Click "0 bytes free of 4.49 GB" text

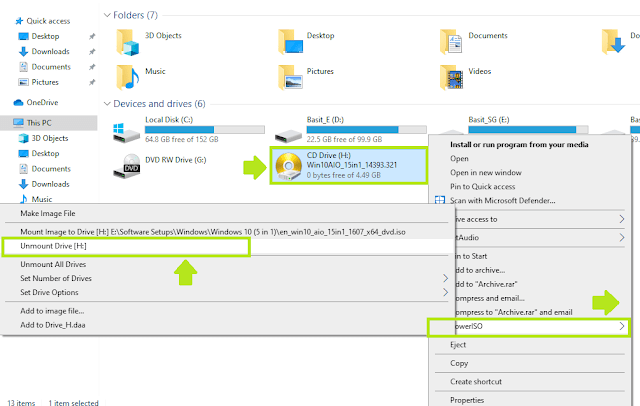344,175
